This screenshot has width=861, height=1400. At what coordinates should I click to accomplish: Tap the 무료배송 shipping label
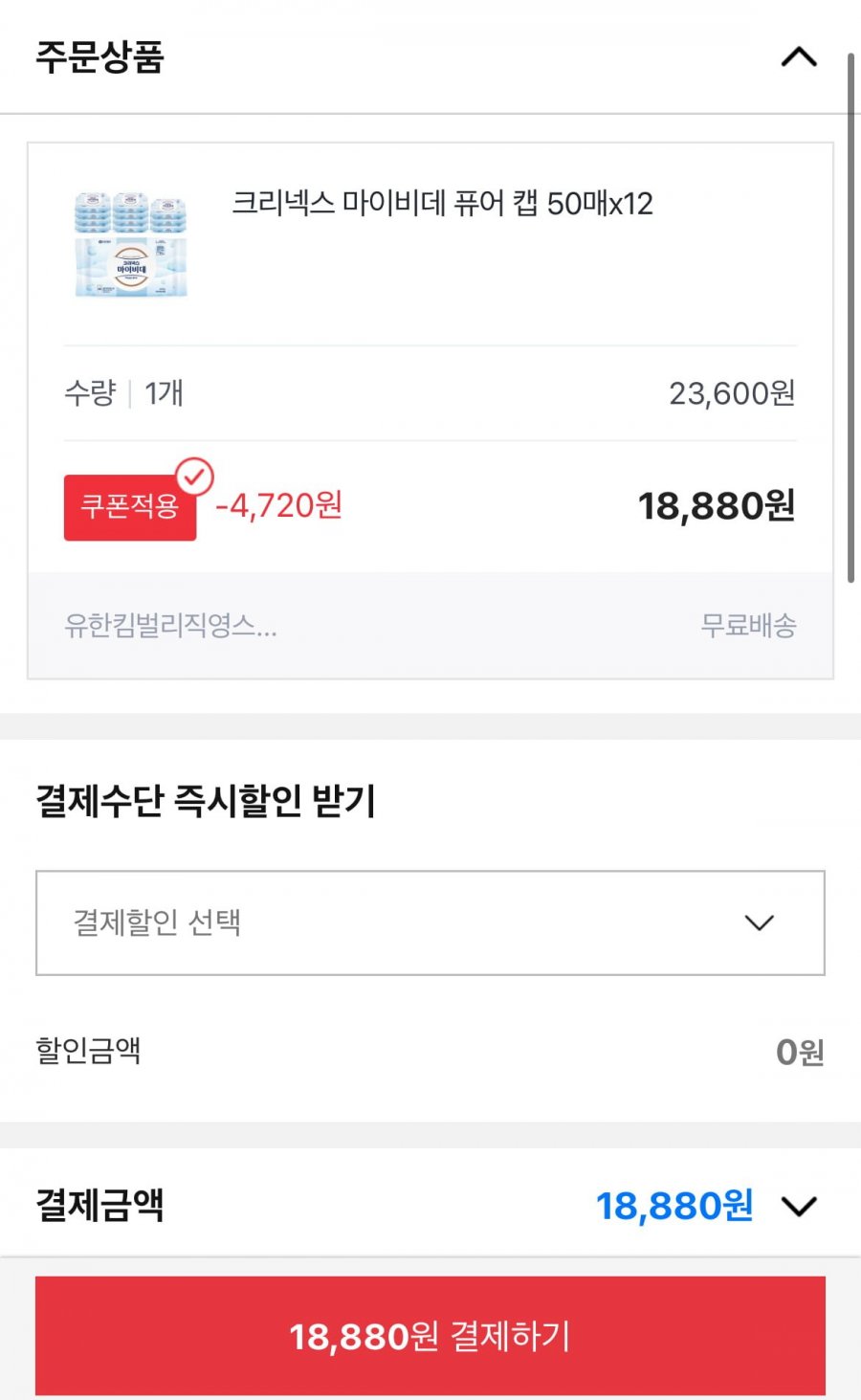[x=748, y=626]
